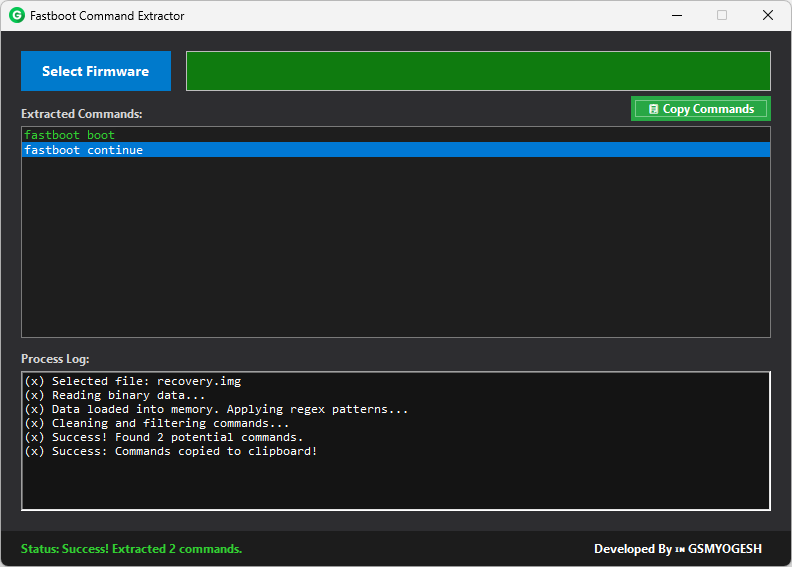The image size is (792, 567).
Task: Minimize the Fastboot Command Extractor window
Action: 676,16
